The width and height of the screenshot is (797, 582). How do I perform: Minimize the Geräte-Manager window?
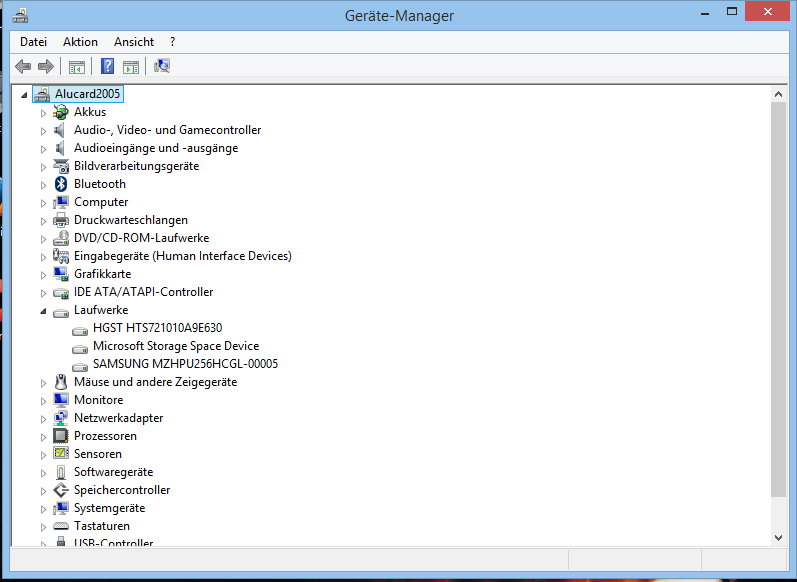[705, 13]
